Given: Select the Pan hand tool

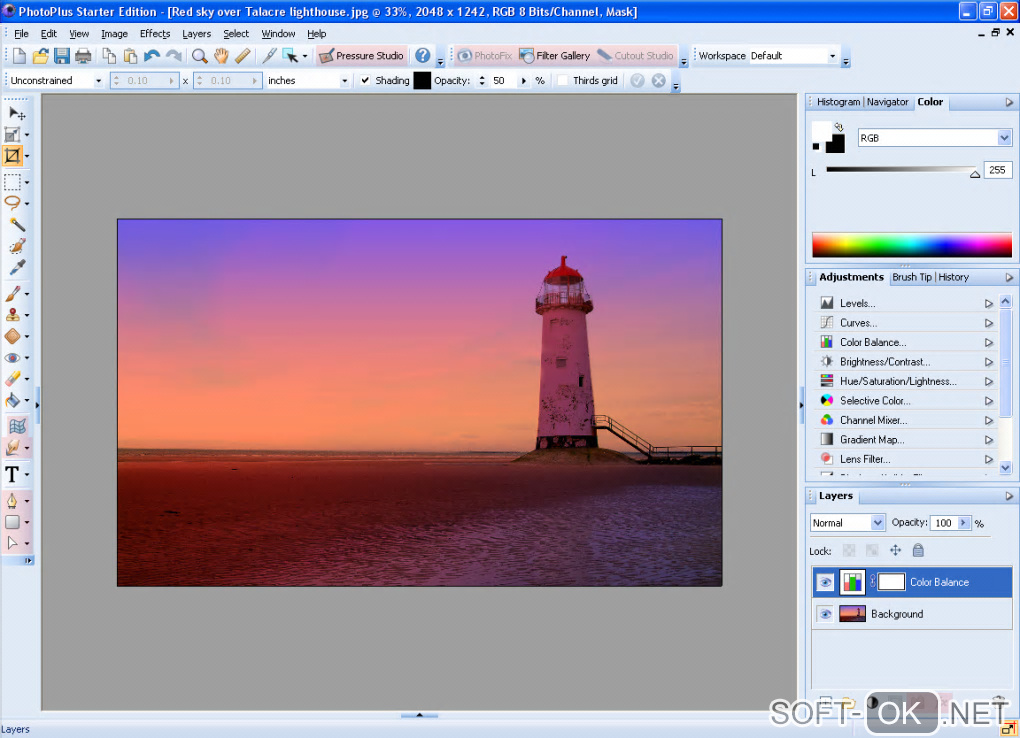Looking at the screenshot, I should (x=221, y=56).
